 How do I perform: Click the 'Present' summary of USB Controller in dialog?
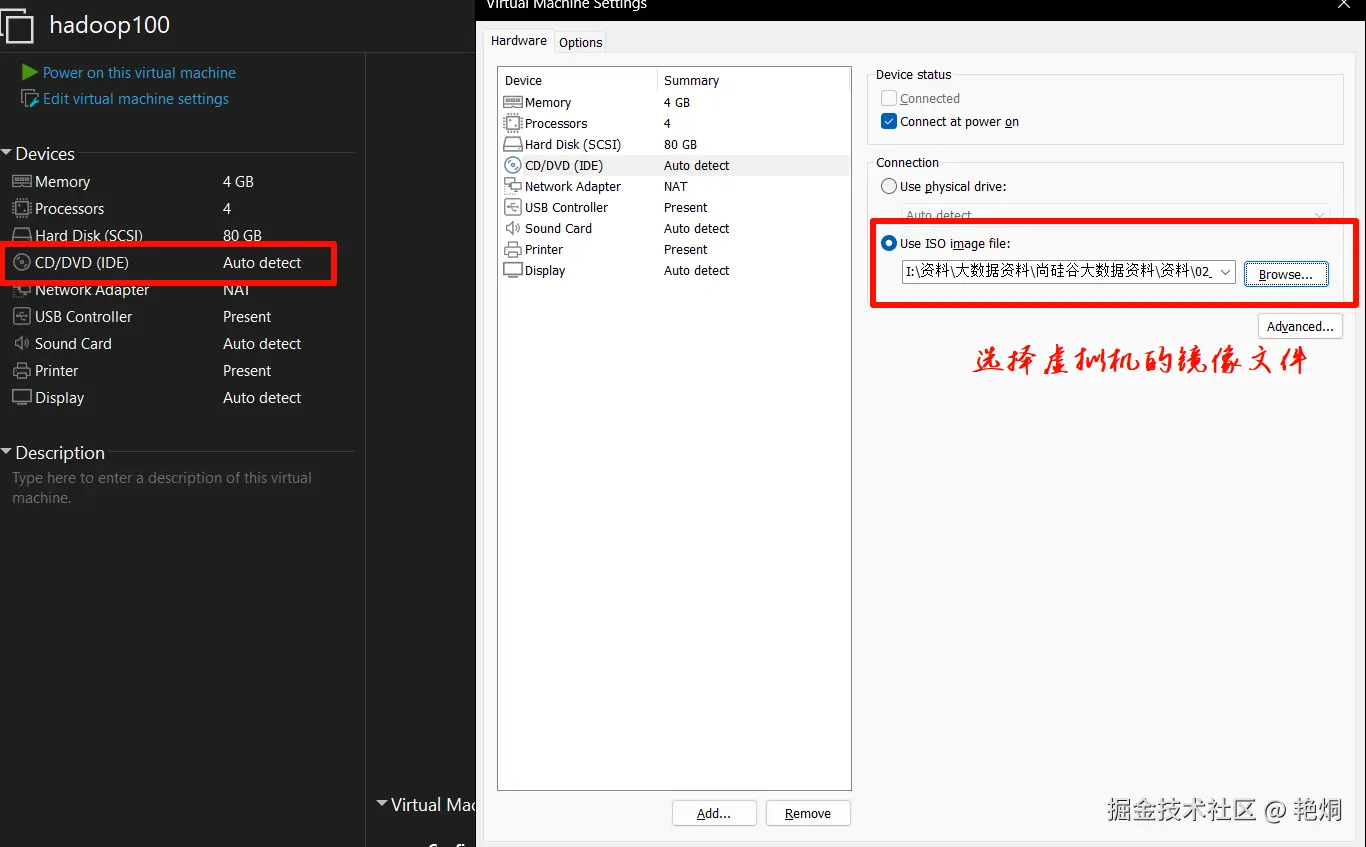(686, 207)
